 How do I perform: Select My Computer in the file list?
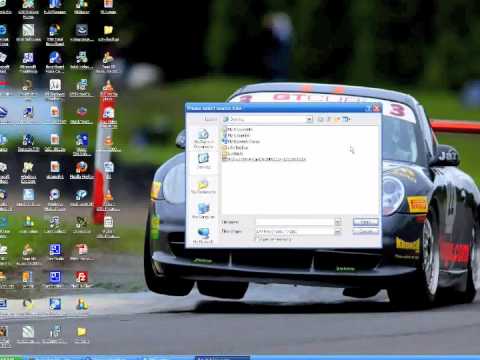[236, 135]
